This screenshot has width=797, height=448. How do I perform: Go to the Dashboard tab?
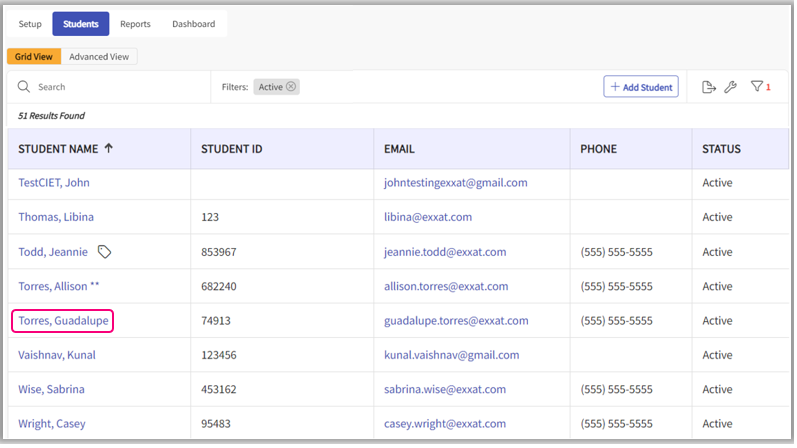[x=193, y=24]
